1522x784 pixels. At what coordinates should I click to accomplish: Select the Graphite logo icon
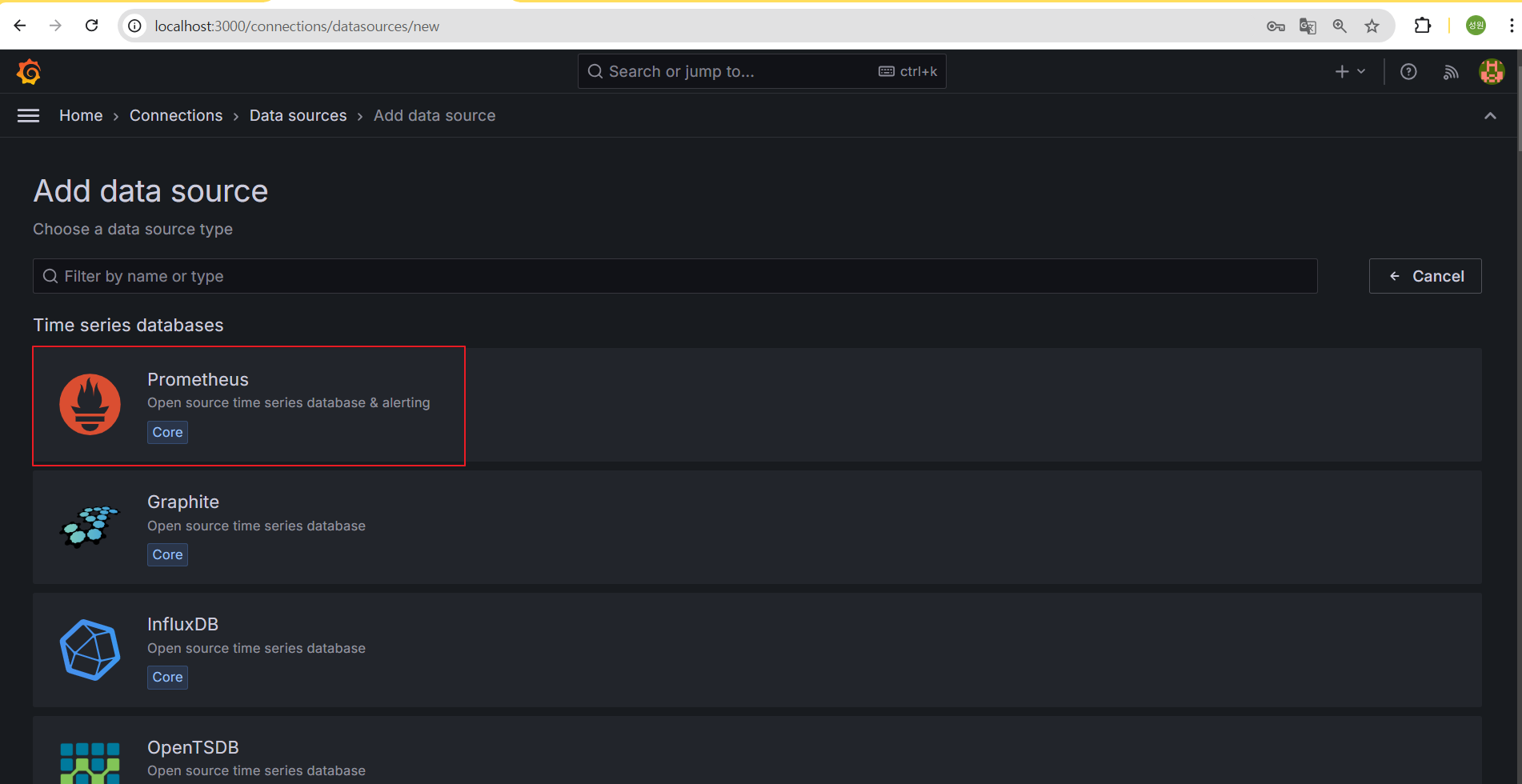click(x=90, y=526)
